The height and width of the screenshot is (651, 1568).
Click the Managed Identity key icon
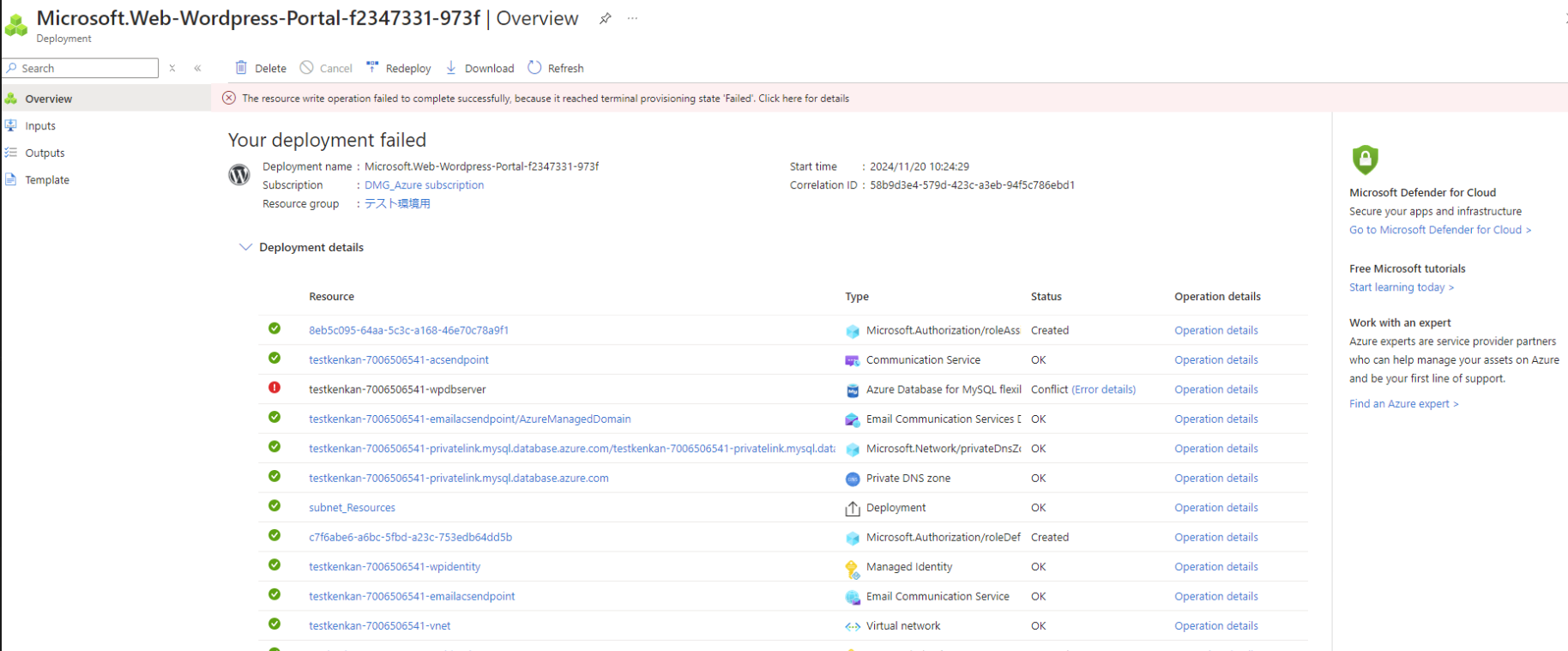(x=853, y=569)
